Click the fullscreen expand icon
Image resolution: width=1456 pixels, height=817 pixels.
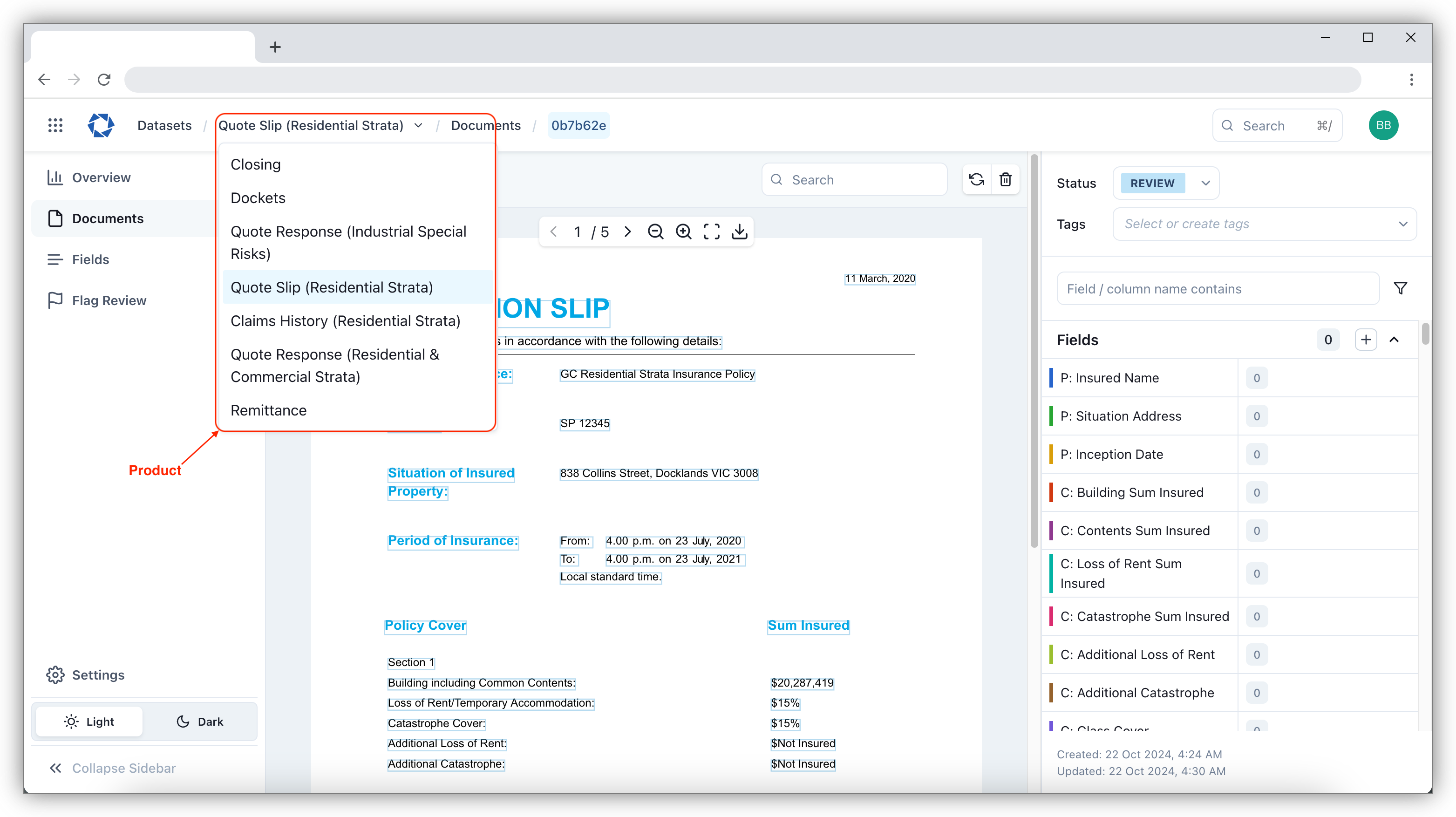click(x=711, y=231)
